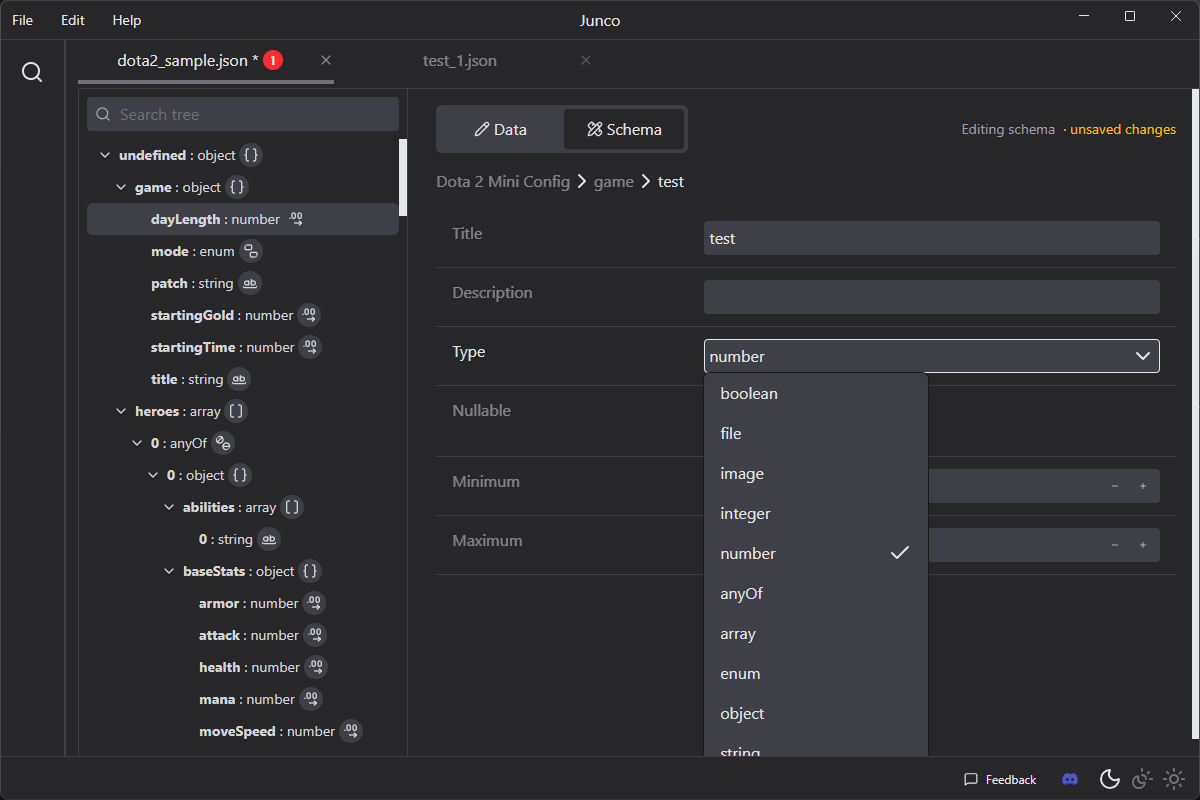Viewport: 1200px width, 800px height.
Task: Close the dota2_sample.json tab
Action: [x=326, y=60]
